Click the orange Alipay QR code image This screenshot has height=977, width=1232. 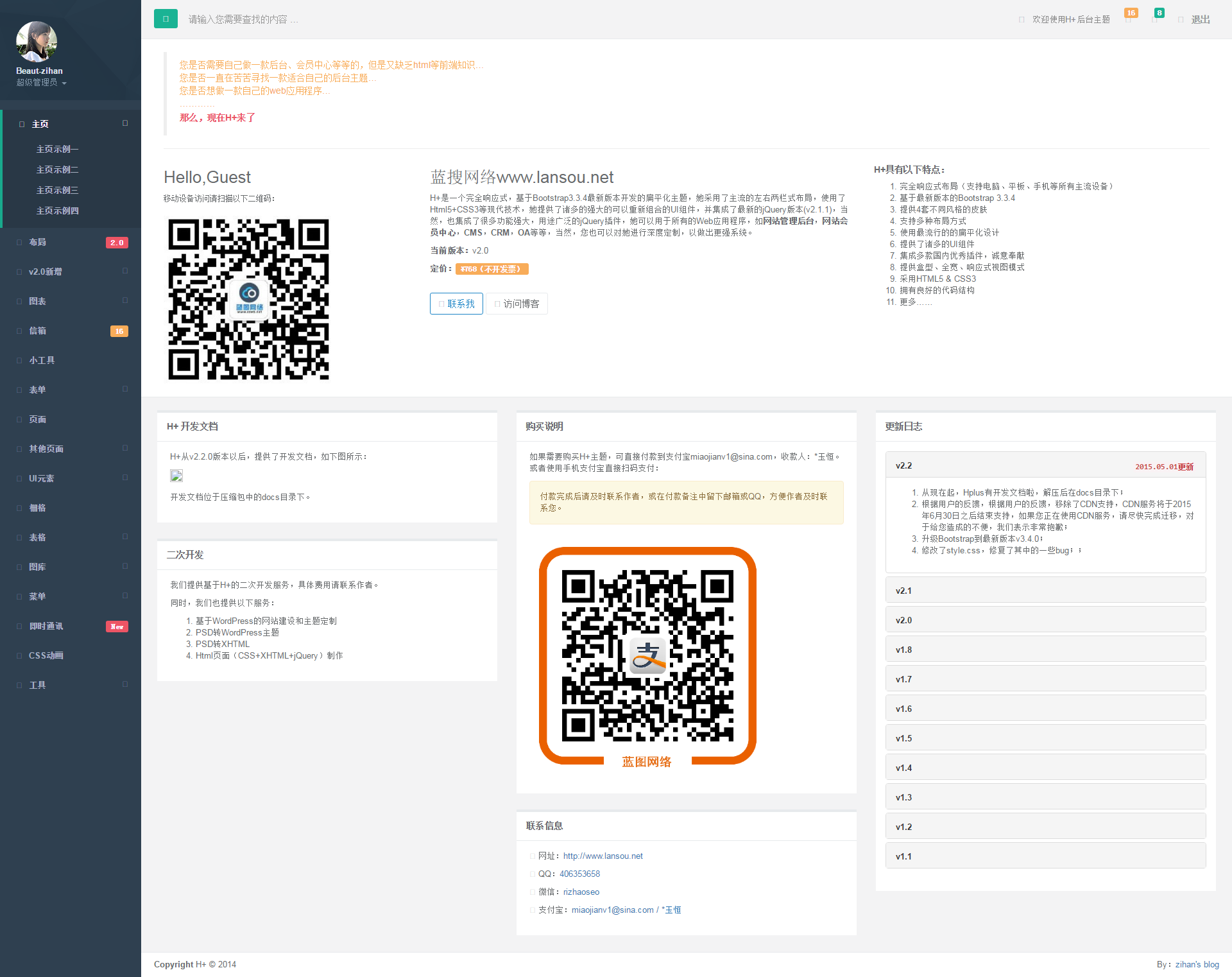click(647, 657)
